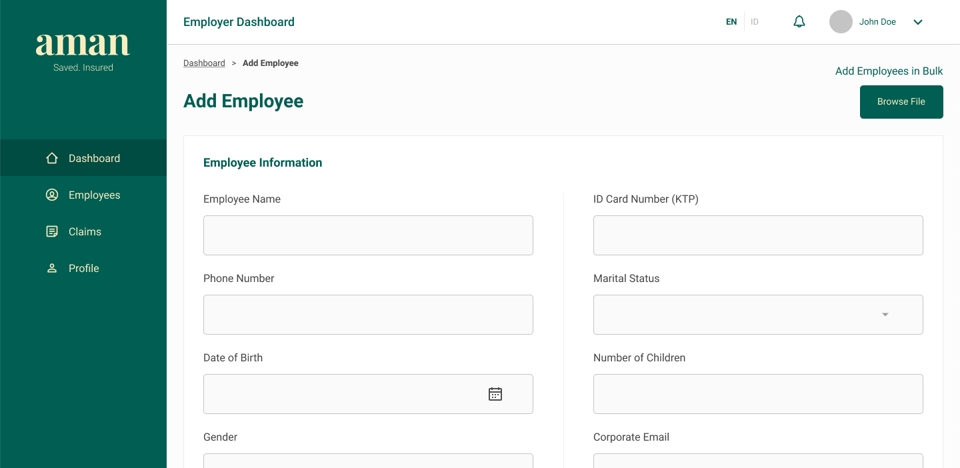This screenshot has width=960, height=468.
Task: Open the Claims menu item
Action: tap(83, 232)
